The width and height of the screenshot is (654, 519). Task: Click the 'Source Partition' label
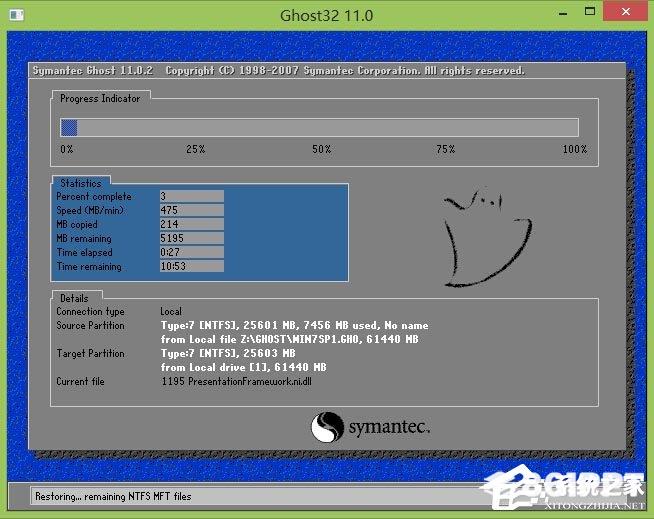tap(91, 325)
